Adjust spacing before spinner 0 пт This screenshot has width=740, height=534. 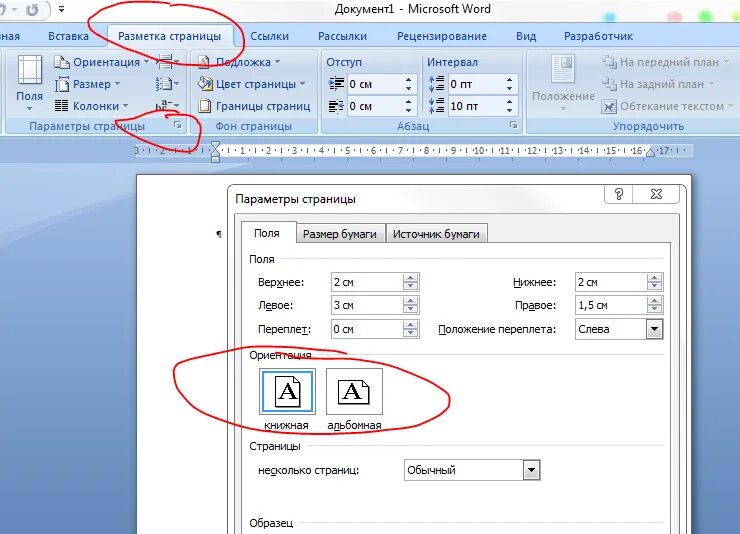click(509, 84)
